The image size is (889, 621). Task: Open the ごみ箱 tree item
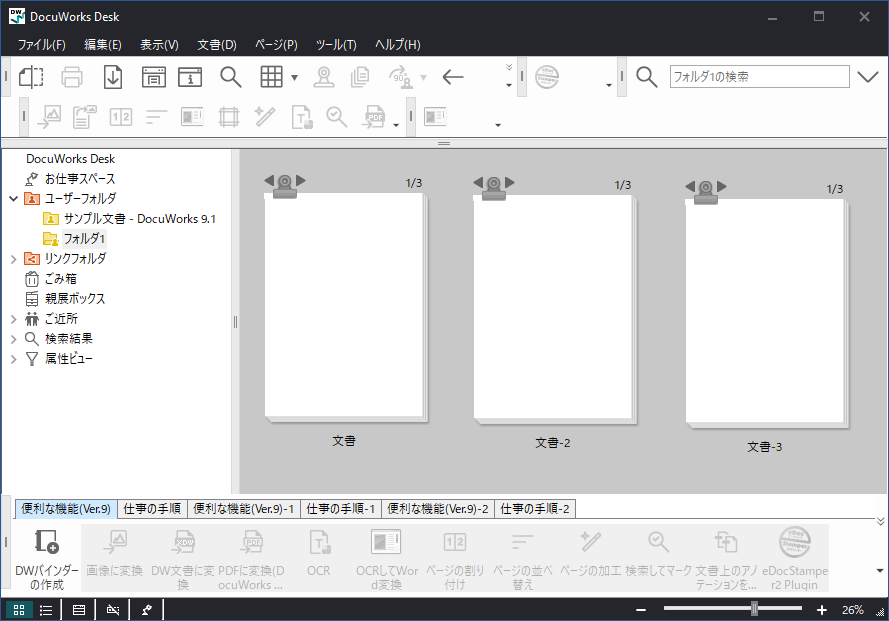pyautogui.click(x=61, y=279)
